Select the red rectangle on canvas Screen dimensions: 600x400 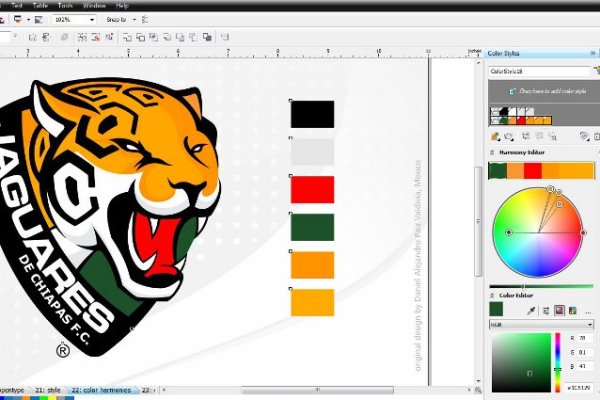(x=312, y=189)
